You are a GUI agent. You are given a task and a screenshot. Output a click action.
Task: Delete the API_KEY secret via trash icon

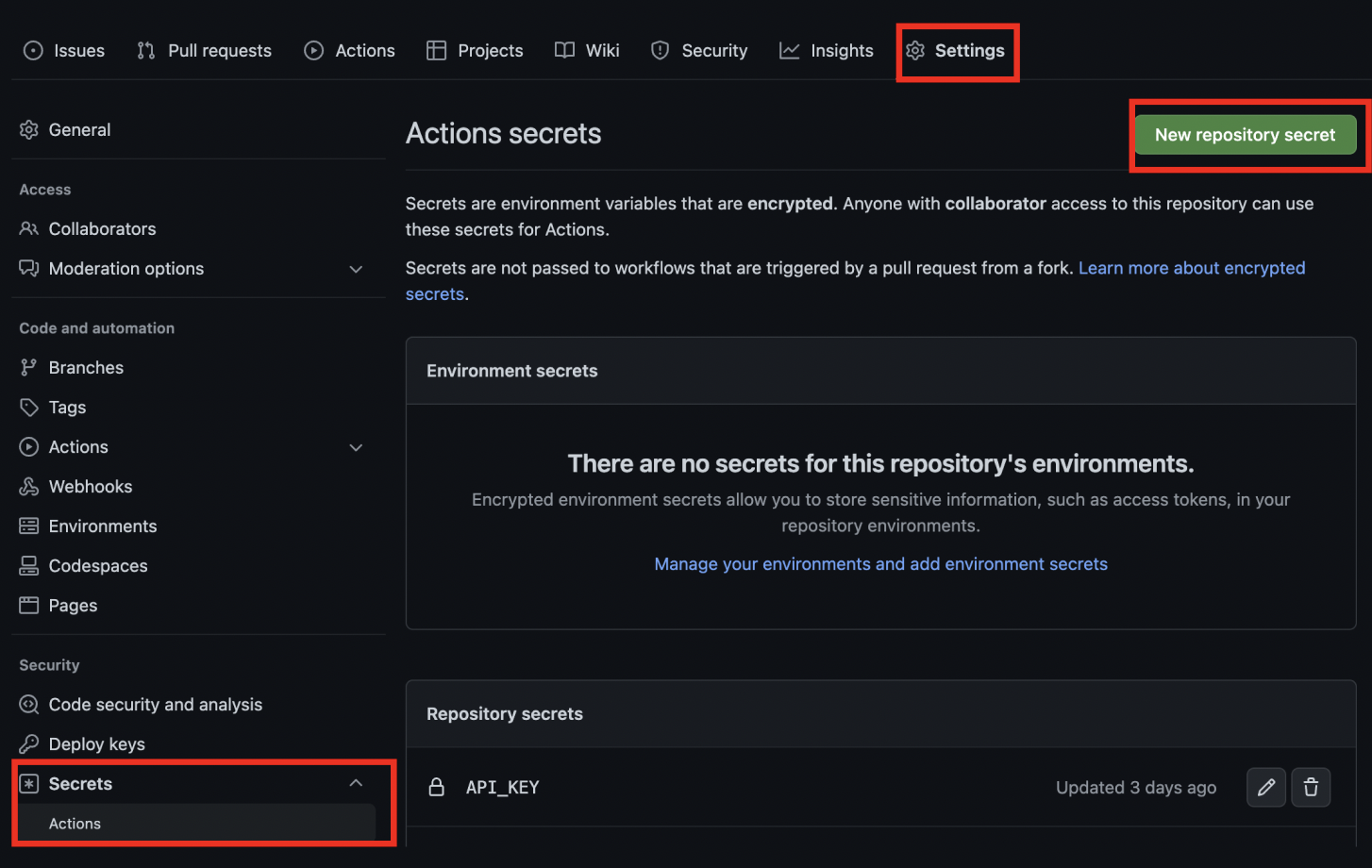(1311, 787)
